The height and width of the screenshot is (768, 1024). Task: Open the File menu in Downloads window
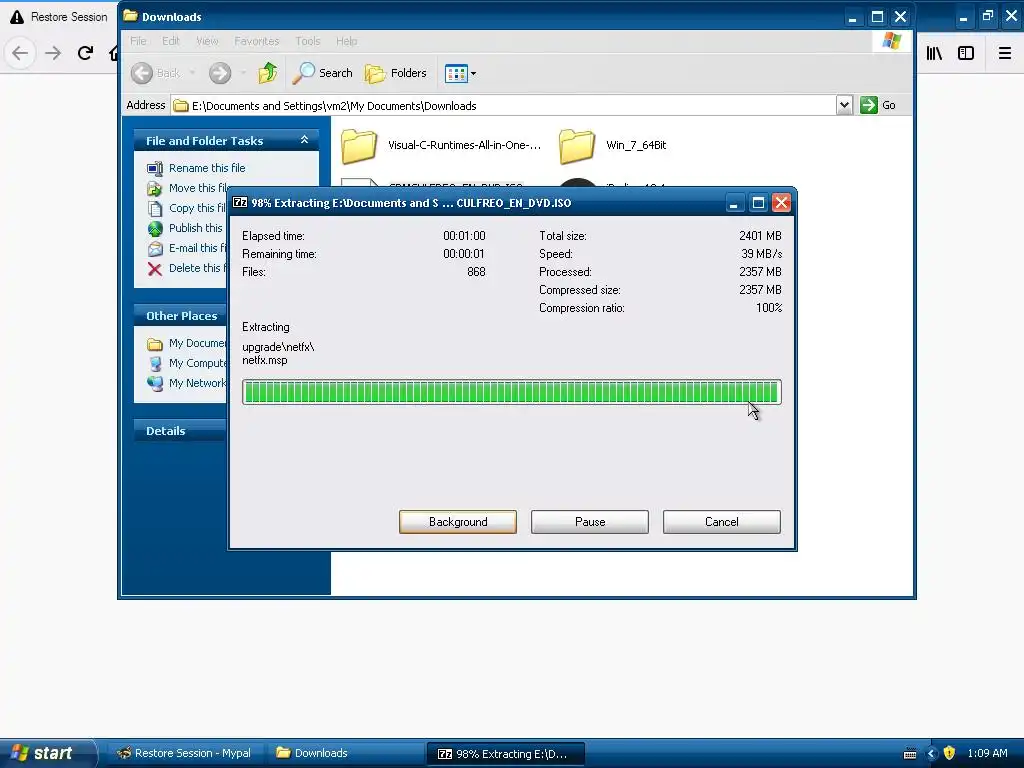pos(138,41)
